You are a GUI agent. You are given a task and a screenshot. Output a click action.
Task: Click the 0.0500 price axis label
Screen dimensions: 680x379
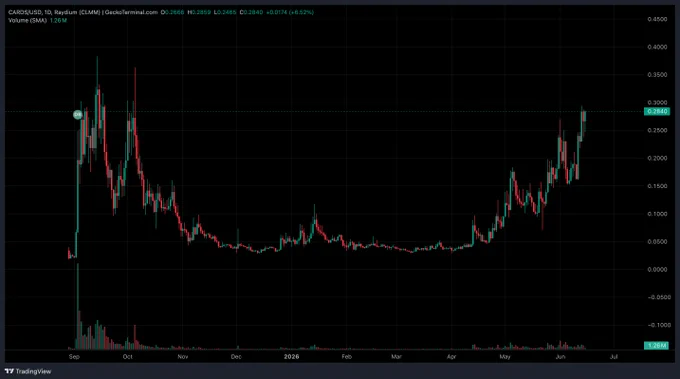tap(657, 242)
